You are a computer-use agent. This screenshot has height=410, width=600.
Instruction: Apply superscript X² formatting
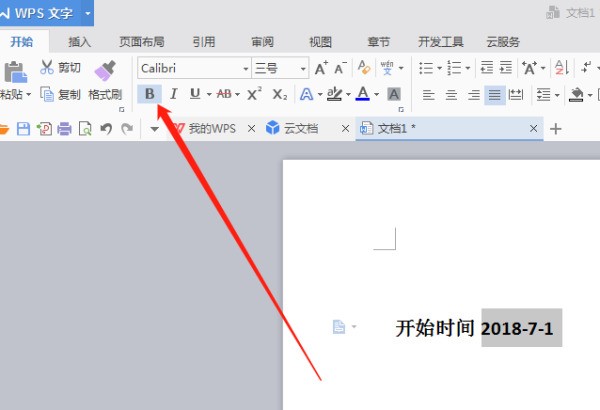coord(254,94)
